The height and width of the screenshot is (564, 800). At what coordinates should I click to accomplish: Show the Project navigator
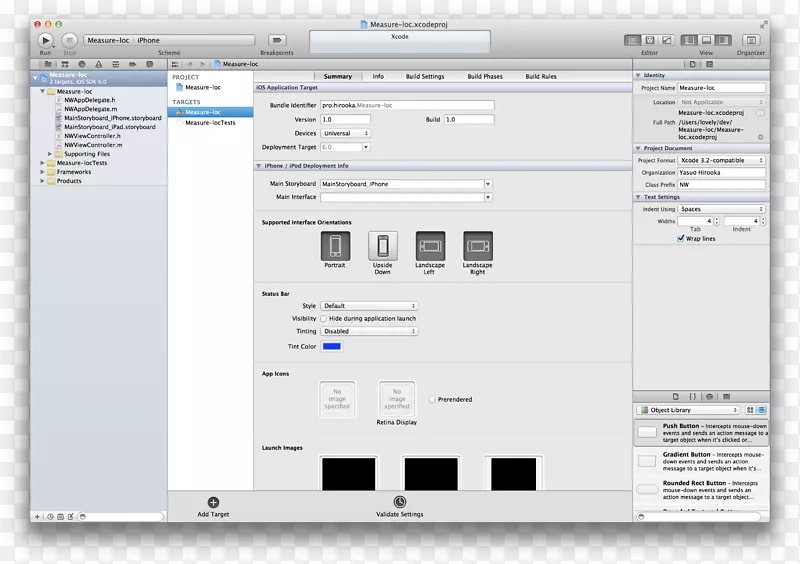[48, 64]
